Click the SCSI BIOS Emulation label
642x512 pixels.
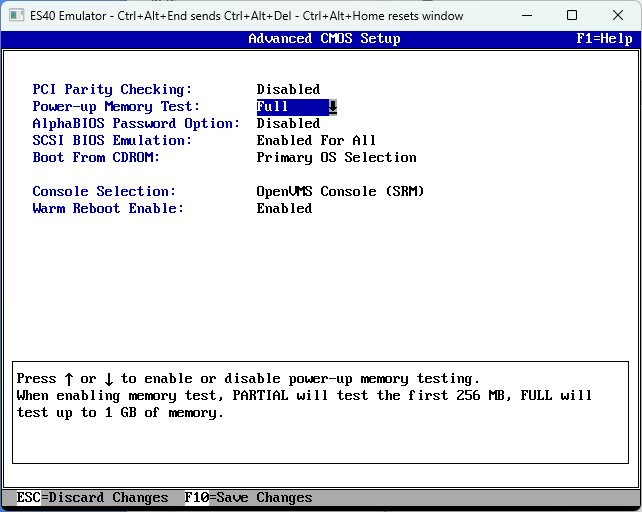click(x=112, y=140)
